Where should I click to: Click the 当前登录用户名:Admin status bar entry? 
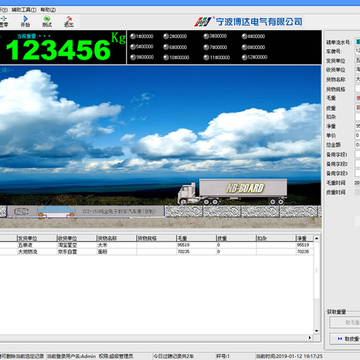[72, 356]
